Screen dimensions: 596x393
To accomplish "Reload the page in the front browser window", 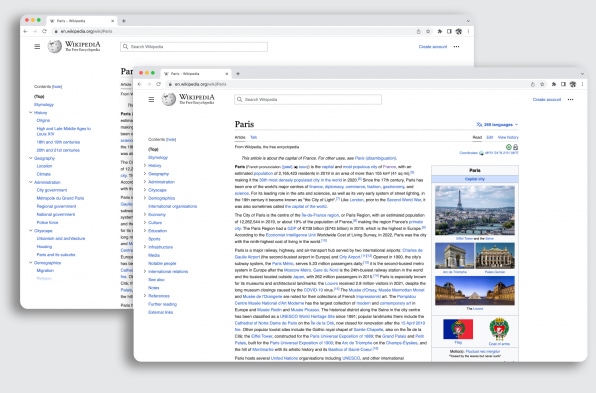I will pos(159,84).
